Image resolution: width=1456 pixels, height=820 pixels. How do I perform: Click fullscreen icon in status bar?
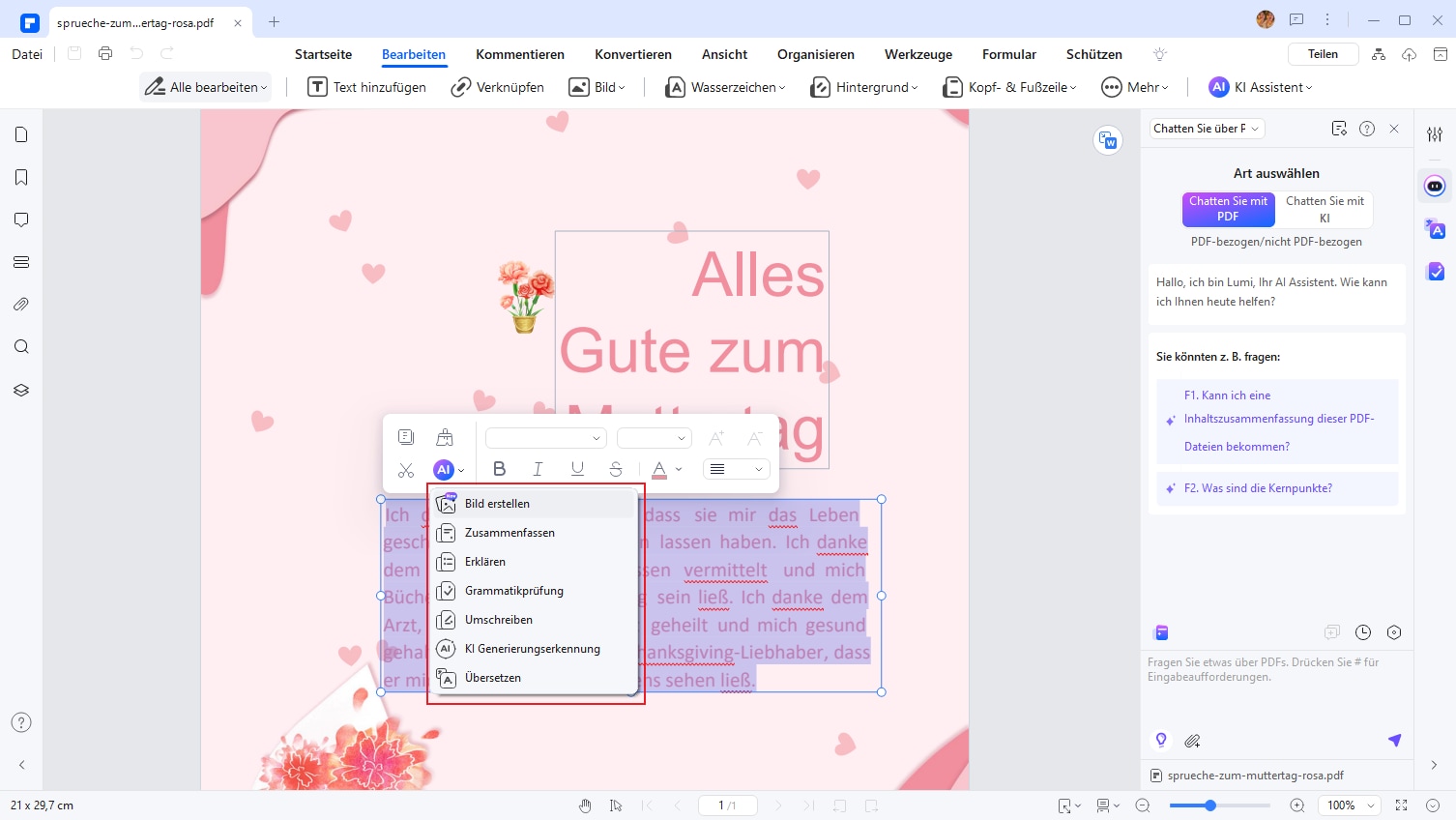coord(1402,805)
